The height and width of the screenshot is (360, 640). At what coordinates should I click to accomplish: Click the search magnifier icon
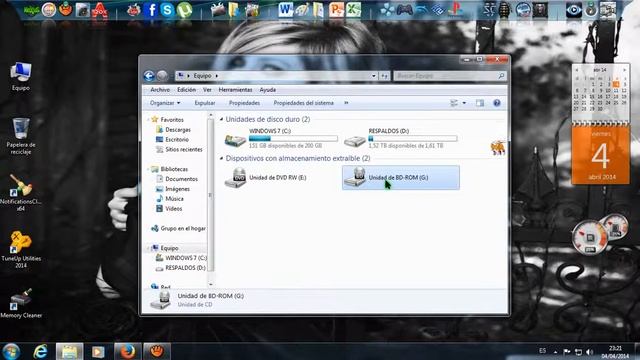tap(501, 76)
